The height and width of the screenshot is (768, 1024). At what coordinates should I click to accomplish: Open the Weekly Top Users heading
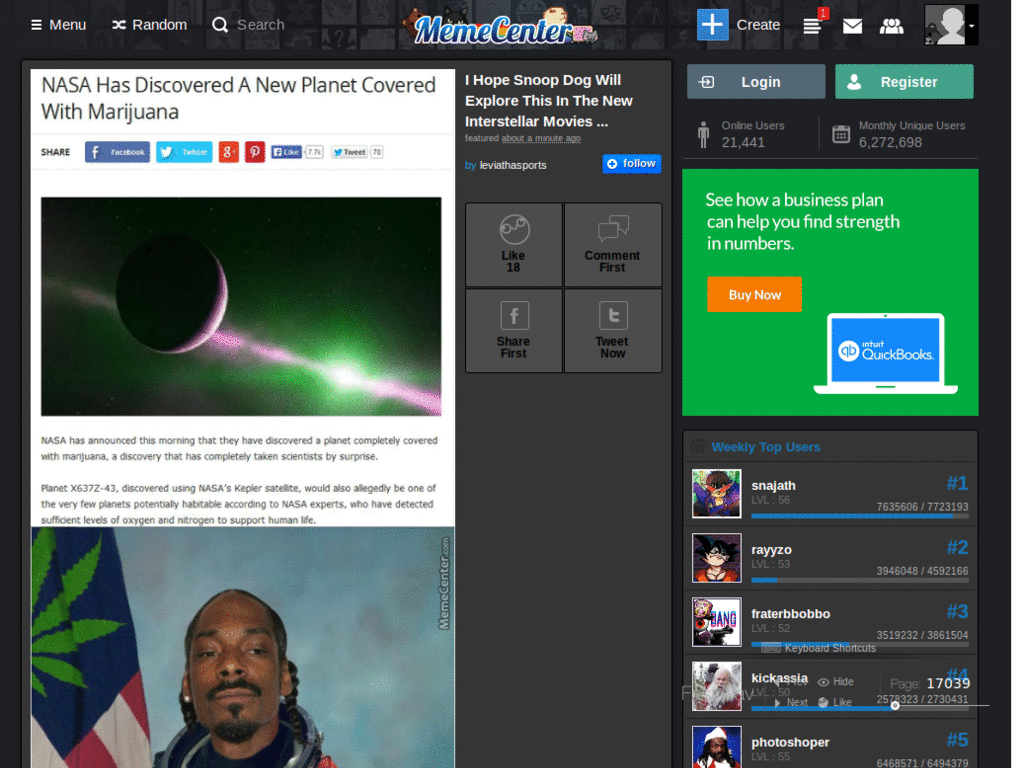pos(765,447)
